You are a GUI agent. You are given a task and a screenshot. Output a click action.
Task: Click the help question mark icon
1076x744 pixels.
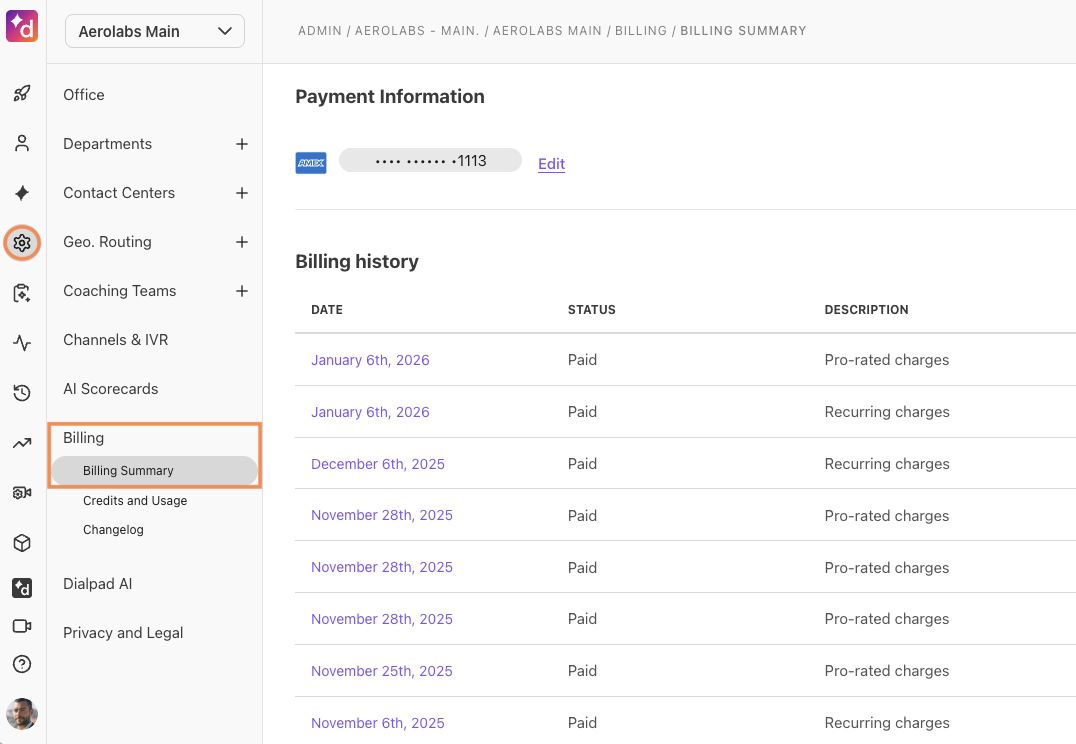click(x=22, y=664)
